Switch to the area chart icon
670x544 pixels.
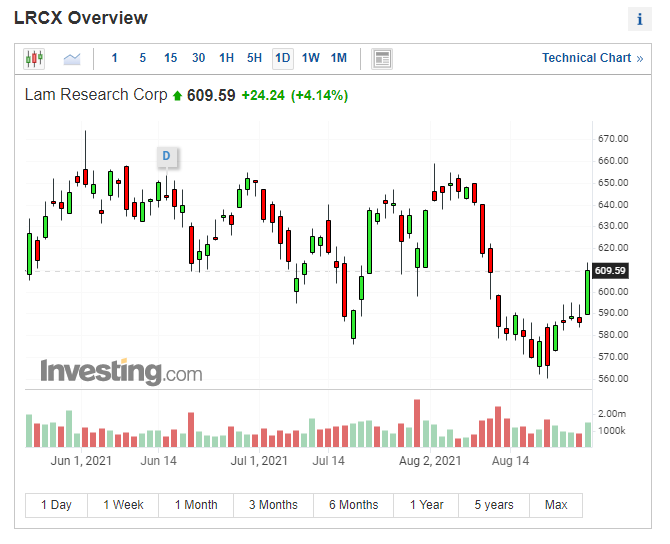tap(72, 59)
